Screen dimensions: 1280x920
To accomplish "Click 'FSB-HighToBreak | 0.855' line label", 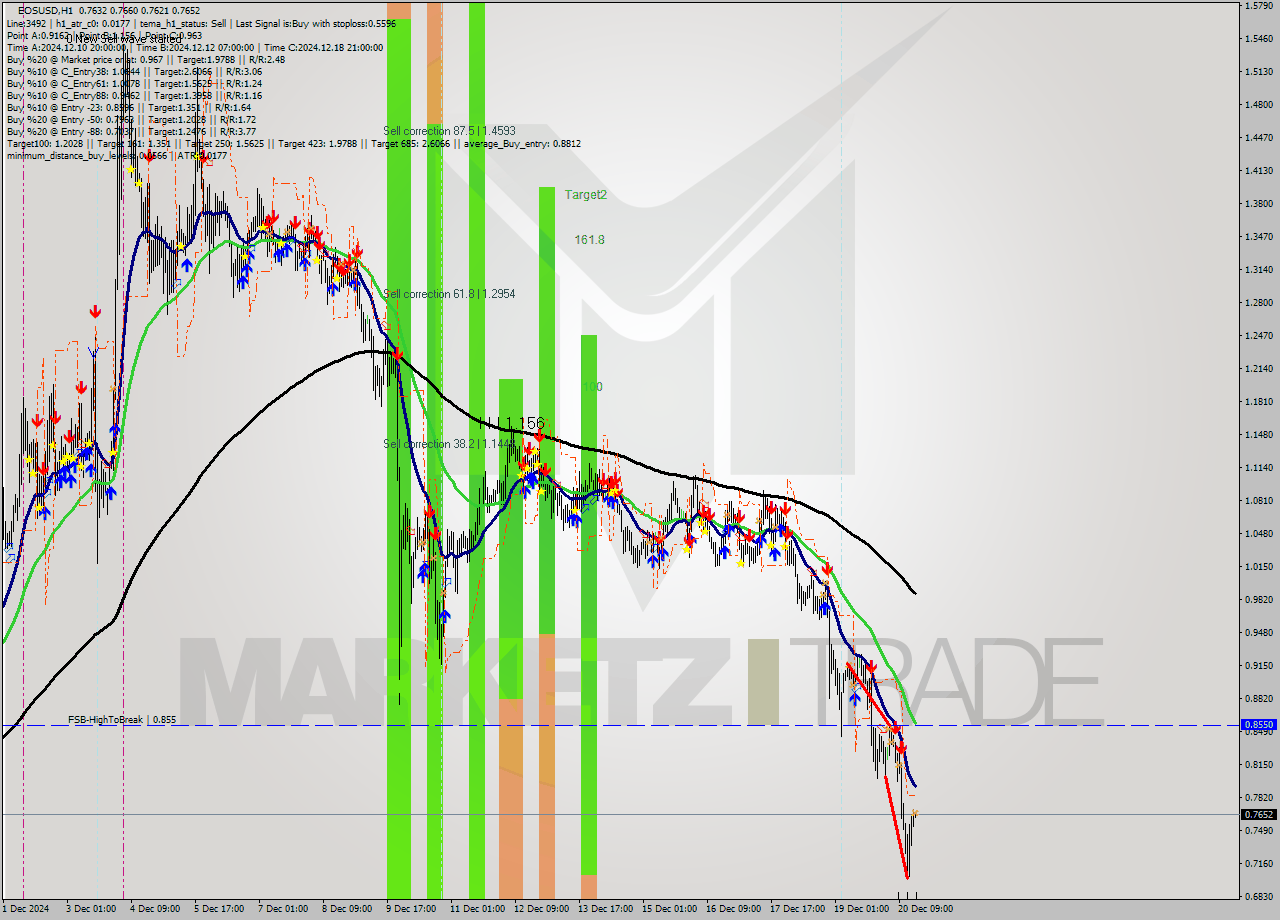I will [x=122, y=719].
